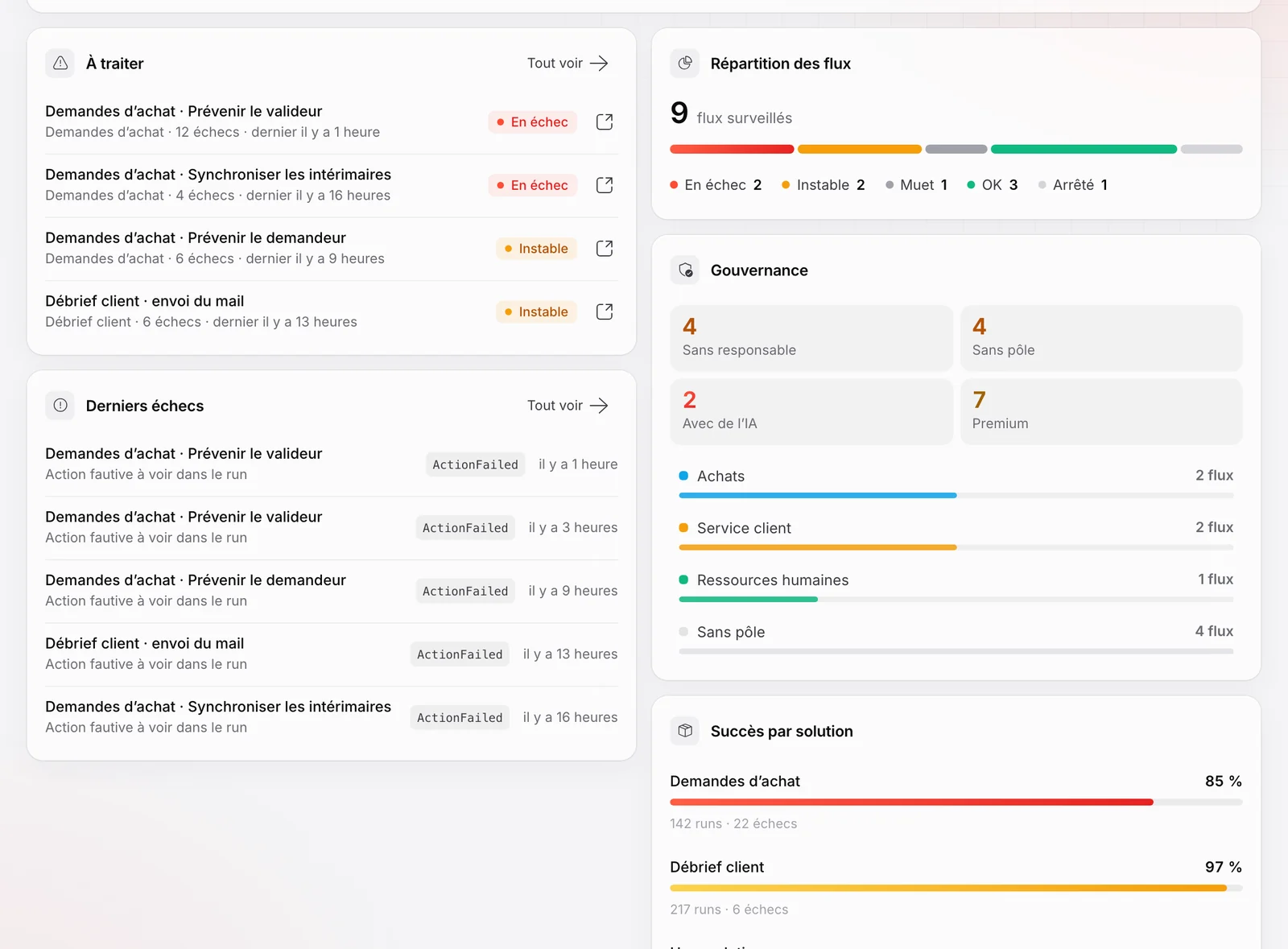Click the Instable badge on Débrief client row
Screen dimensions: 1288x949
(x=536, y=312)
